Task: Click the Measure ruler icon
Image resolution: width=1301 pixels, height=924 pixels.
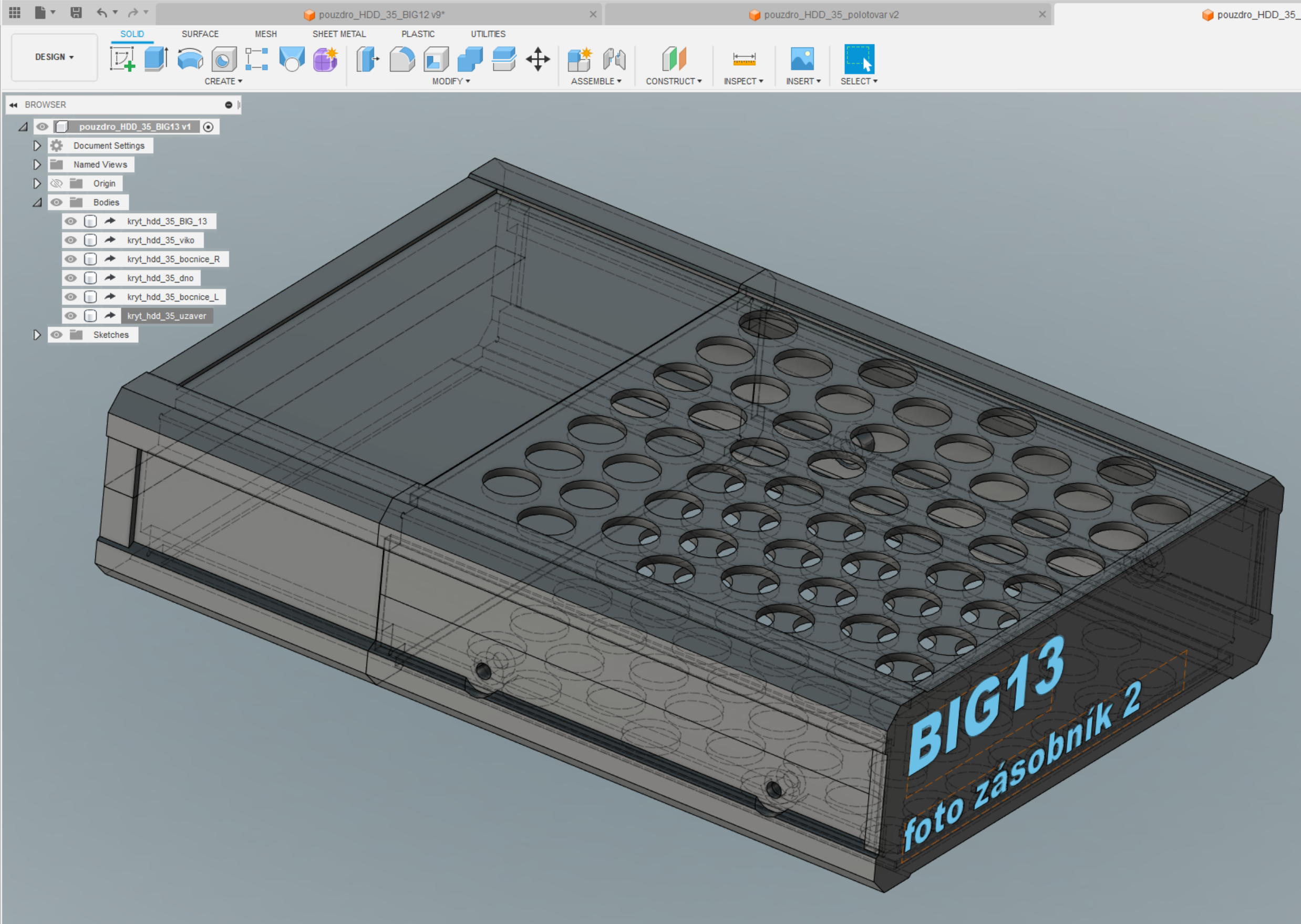Action: [x=744, y=59]
